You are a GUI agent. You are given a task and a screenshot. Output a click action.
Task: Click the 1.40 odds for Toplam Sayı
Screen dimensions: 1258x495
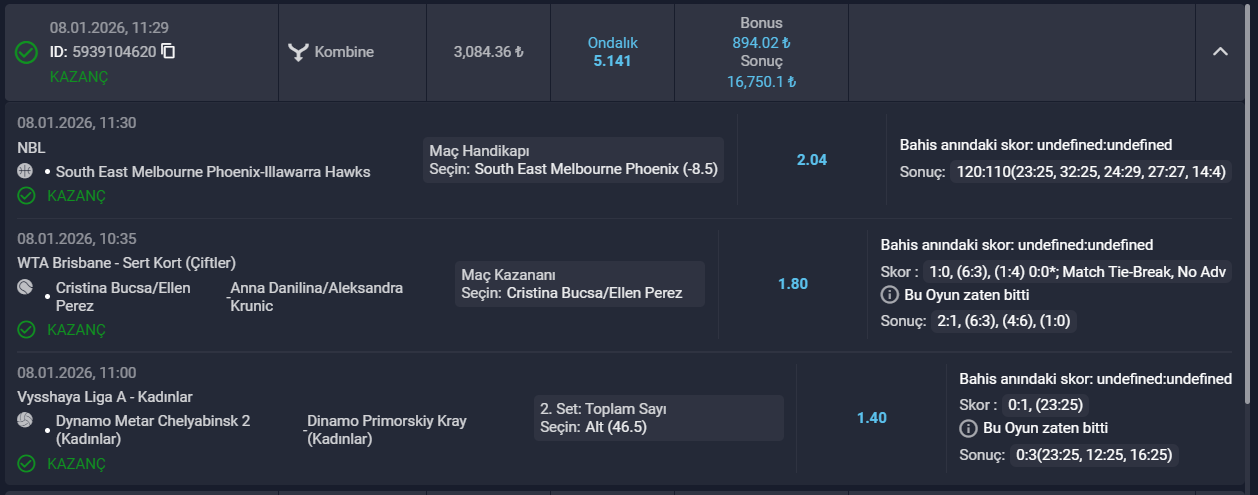click(x=872, y=418)
